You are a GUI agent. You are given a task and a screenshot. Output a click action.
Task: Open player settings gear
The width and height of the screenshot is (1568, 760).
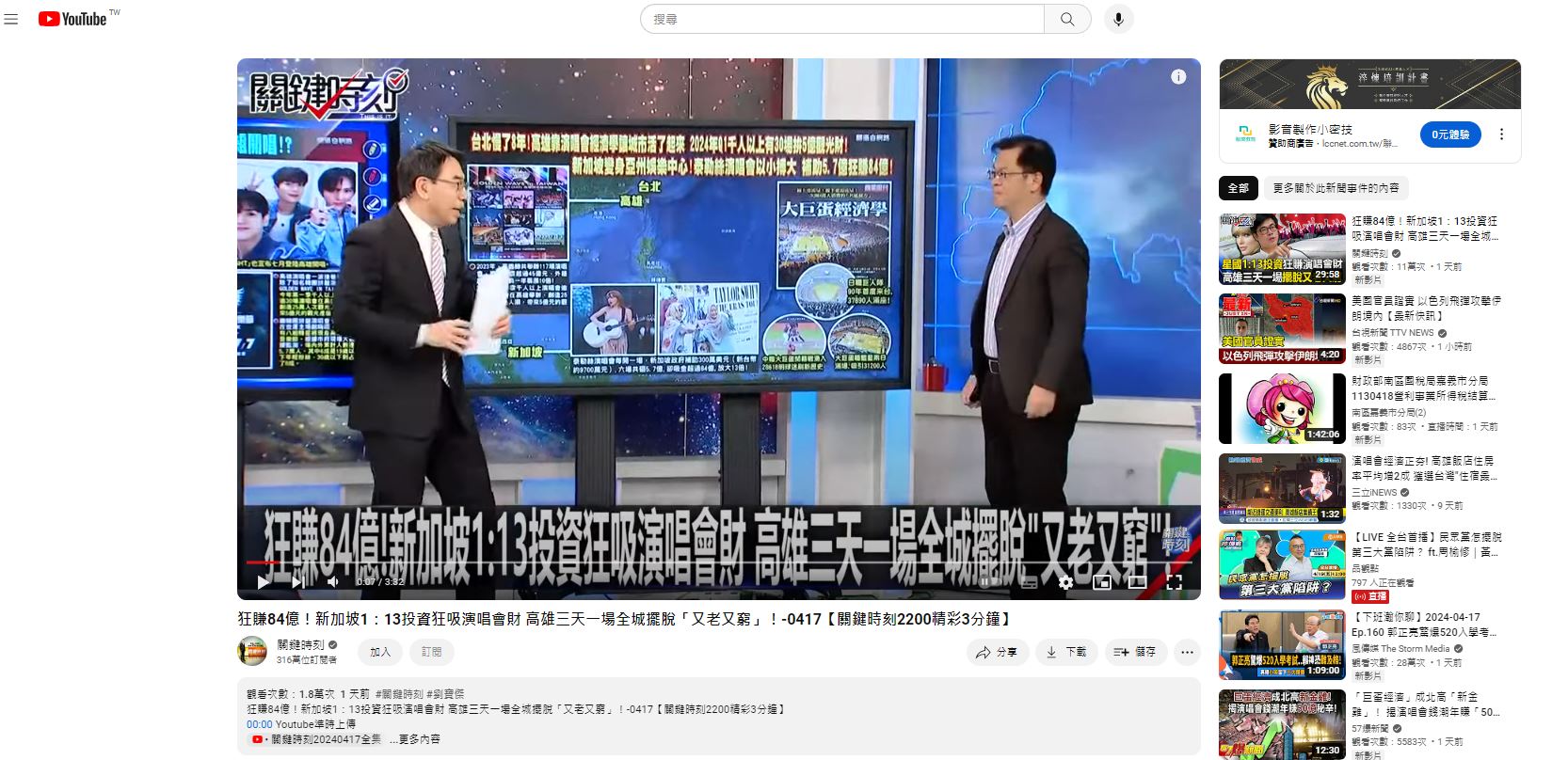1065,582
